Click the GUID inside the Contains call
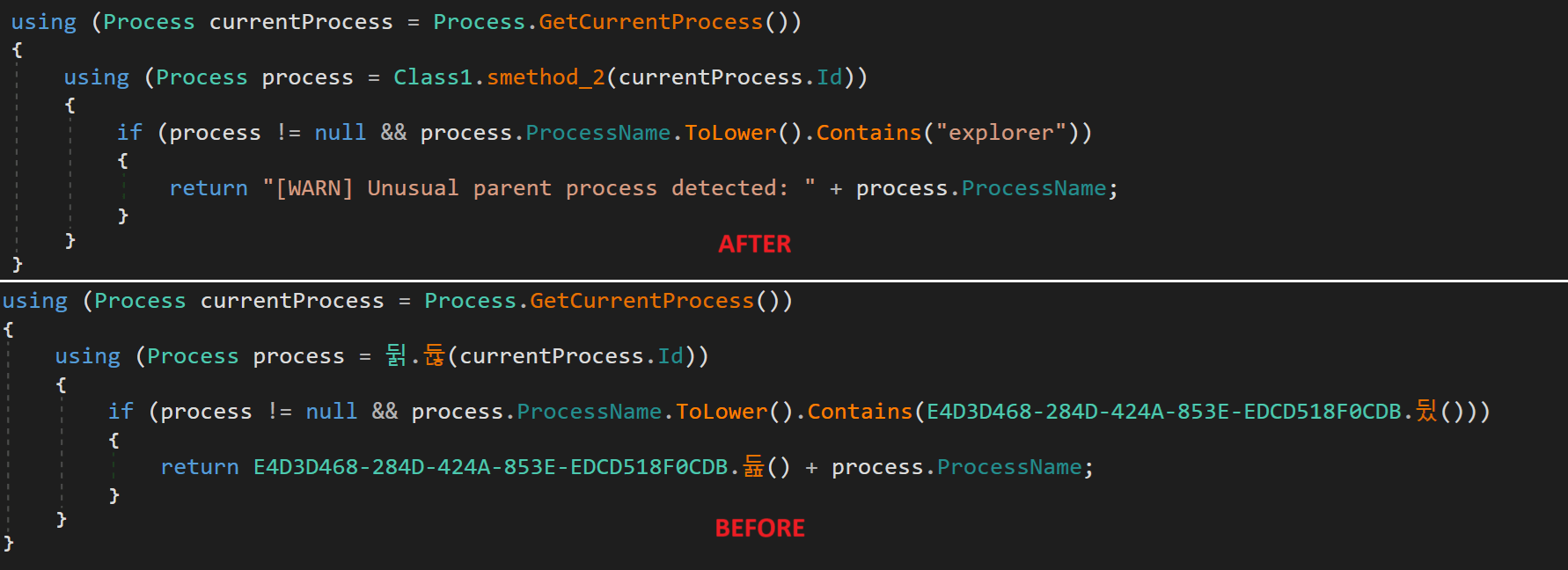The image size is (1568, 570). coord(1163,412)
